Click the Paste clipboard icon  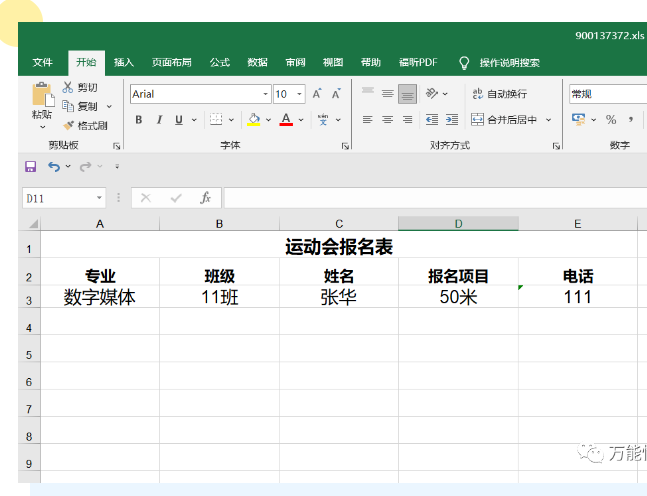[43, 94]
